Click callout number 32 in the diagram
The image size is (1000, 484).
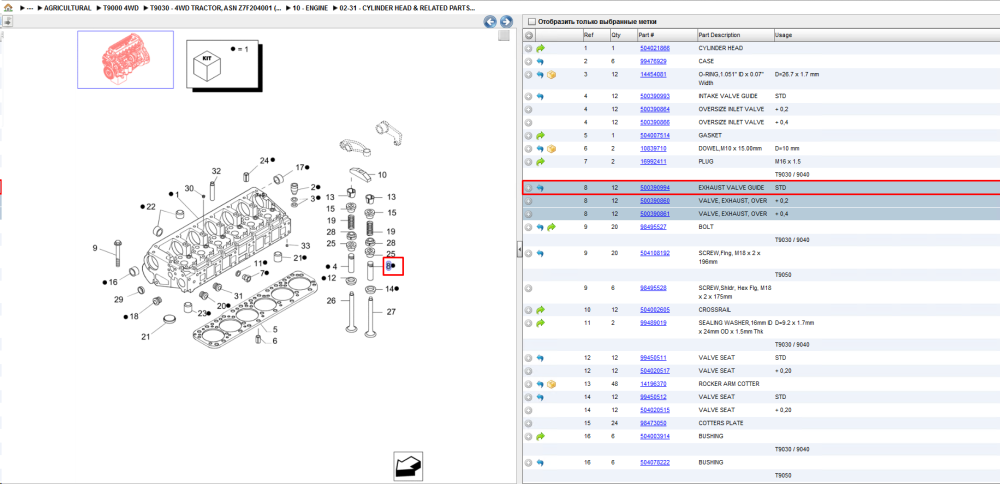pos(216,171)
